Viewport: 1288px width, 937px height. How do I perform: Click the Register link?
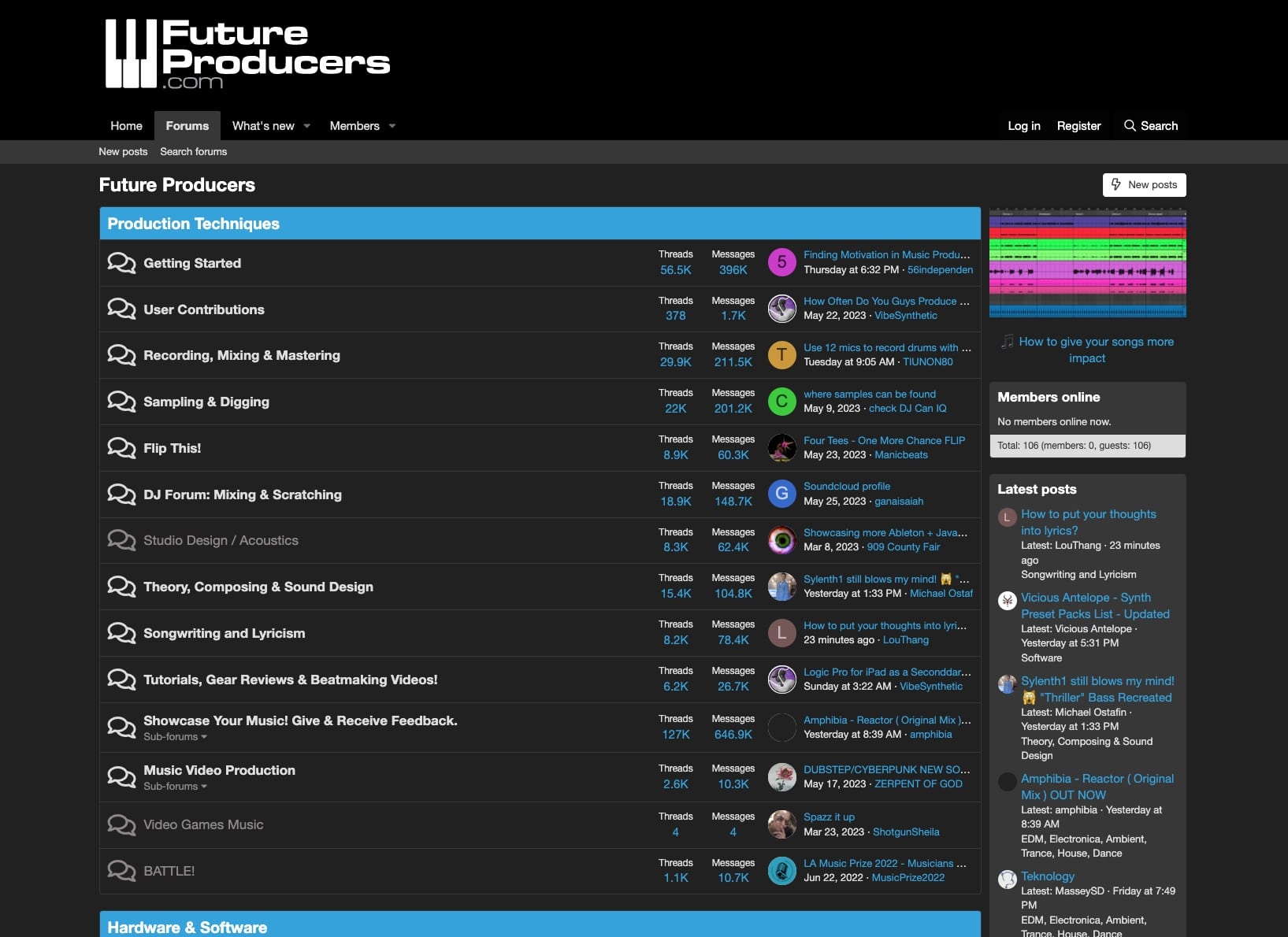click(x=1078, y=126)
